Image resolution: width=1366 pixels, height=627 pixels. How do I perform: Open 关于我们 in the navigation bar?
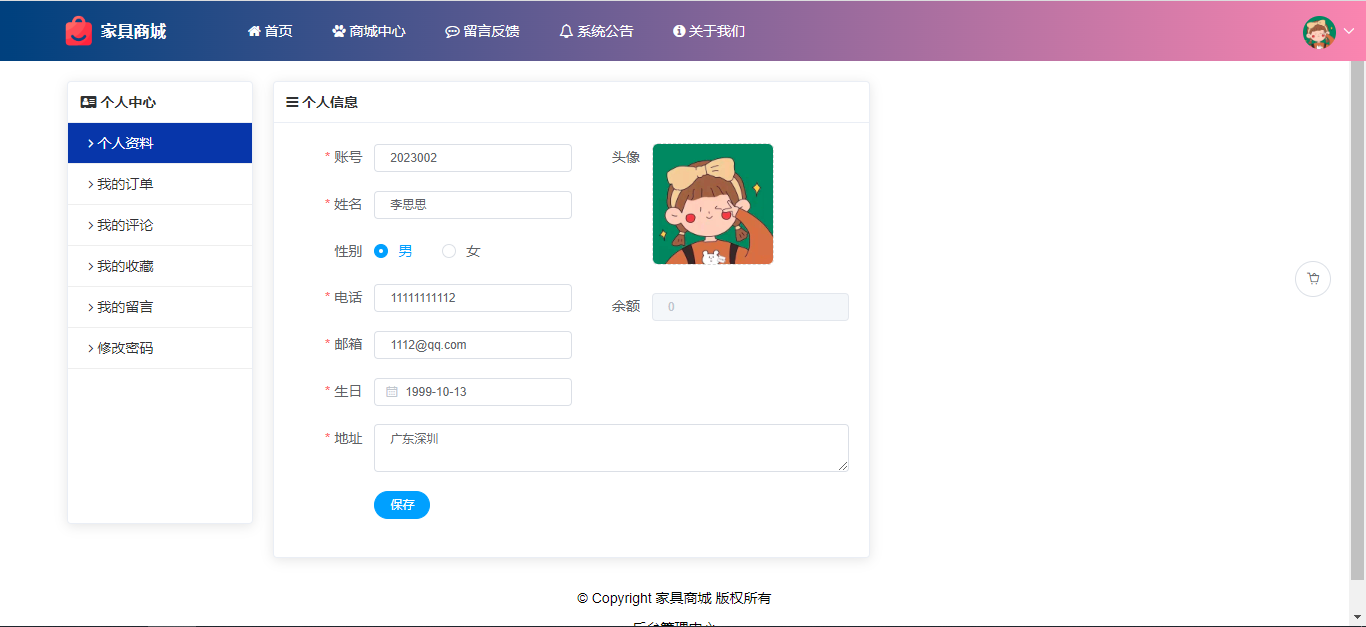[709, 31]
